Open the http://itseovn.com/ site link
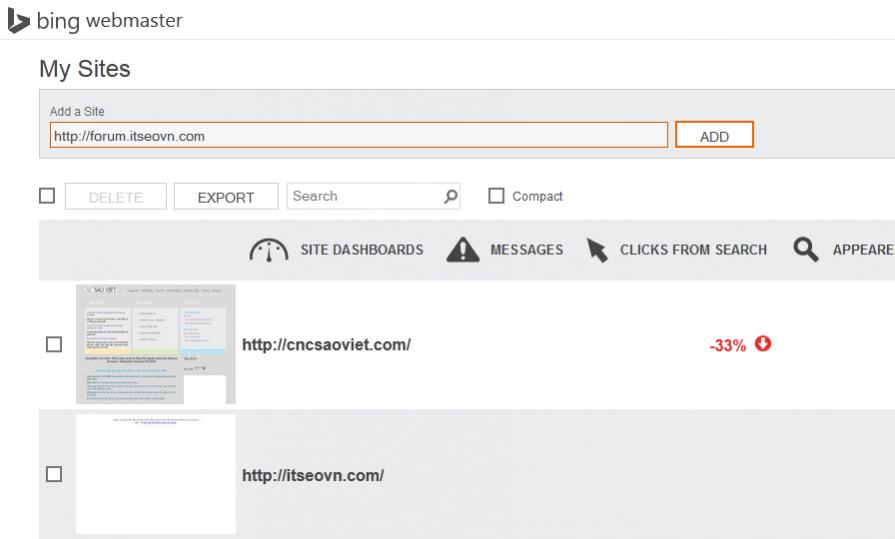The width and height of the screenshot is (895, 539). [312, 475]
